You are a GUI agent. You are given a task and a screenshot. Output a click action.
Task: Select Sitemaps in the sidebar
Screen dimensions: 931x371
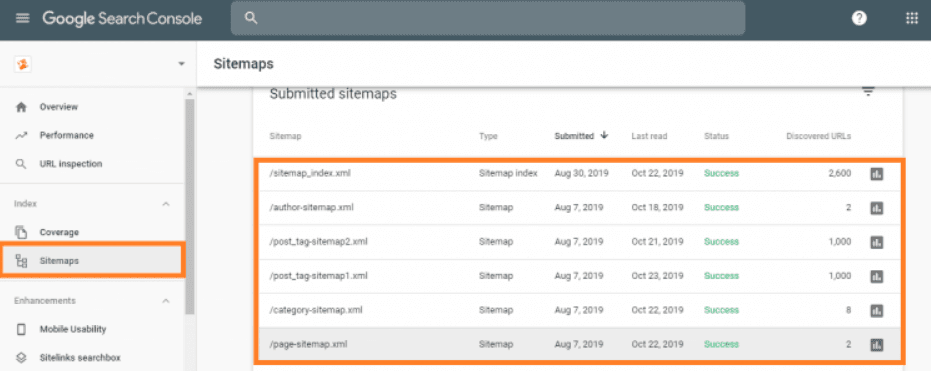pyautogui.click(x=93, y=261)
